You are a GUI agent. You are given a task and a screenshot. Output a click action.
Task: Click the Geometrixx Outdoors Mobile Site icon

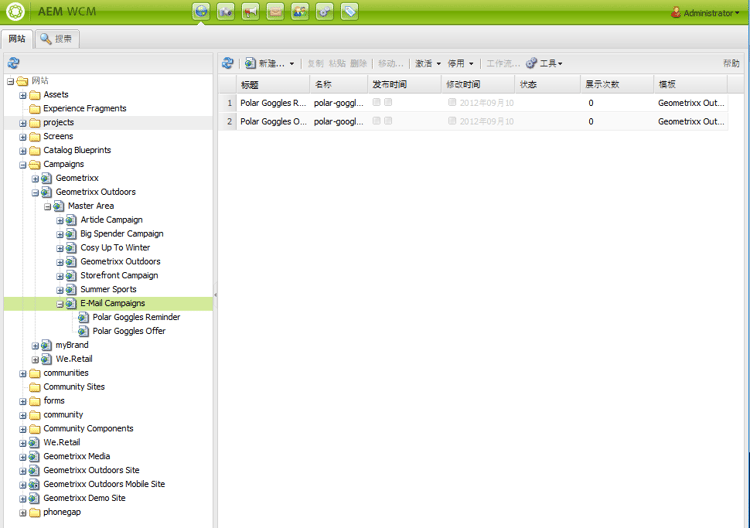[33, 484]
